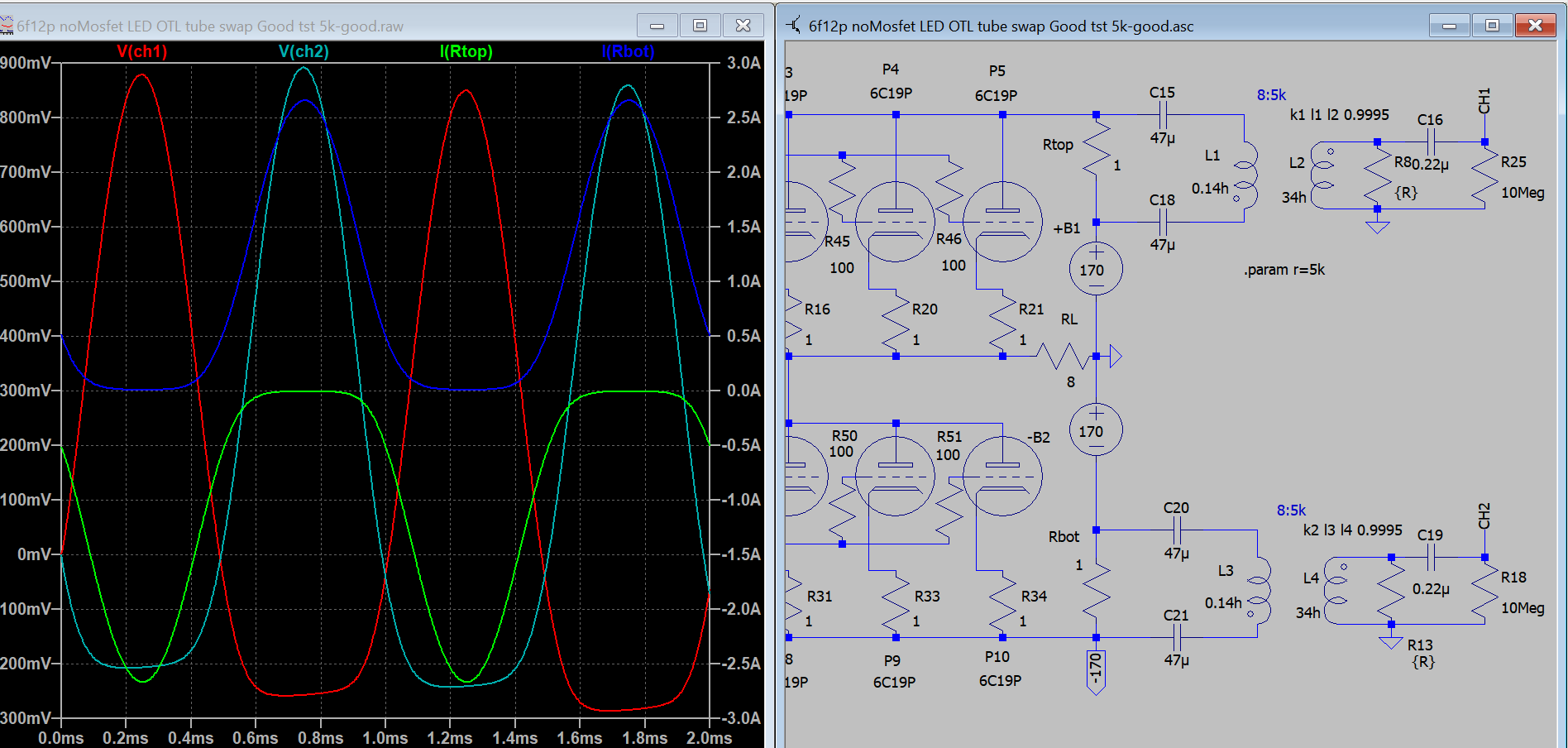Click the I(Rtop) trace label

tap(466, 51)
